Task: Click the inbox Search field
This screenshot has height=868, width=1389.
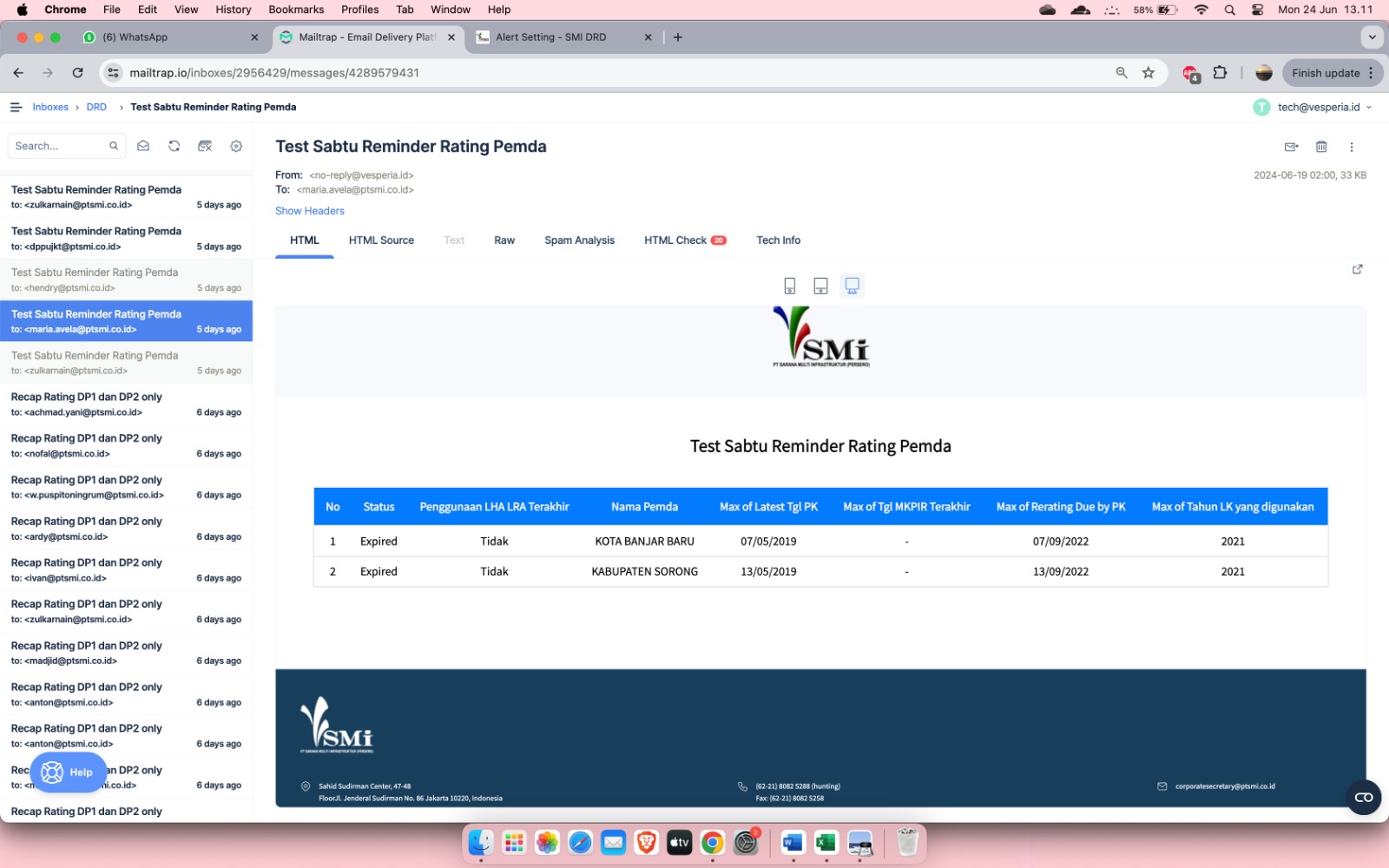Action: (x=59, y=146)
